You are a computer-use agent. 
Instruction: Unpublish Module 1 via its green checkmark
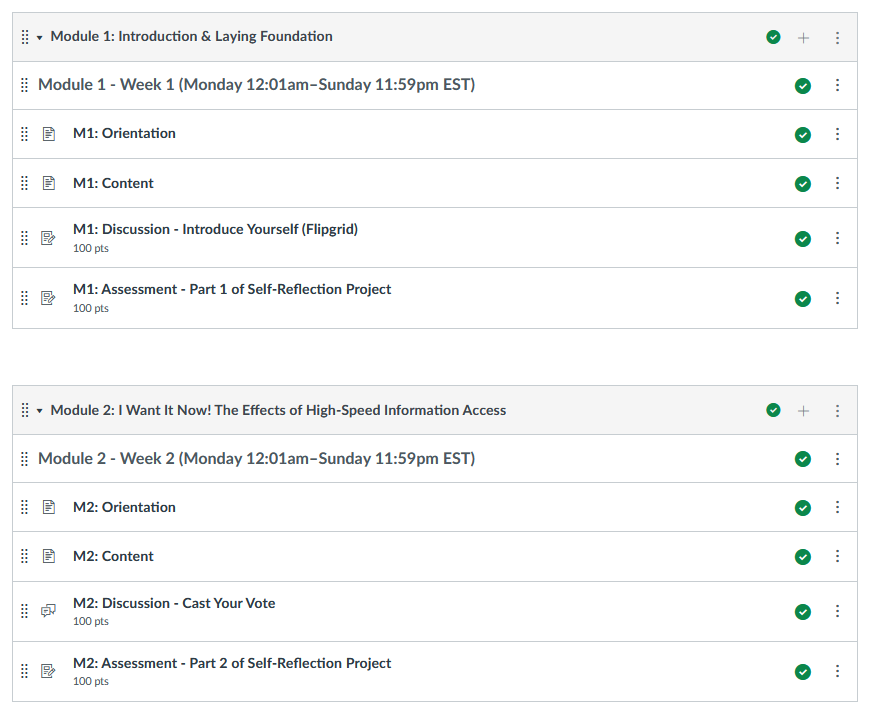773,36
